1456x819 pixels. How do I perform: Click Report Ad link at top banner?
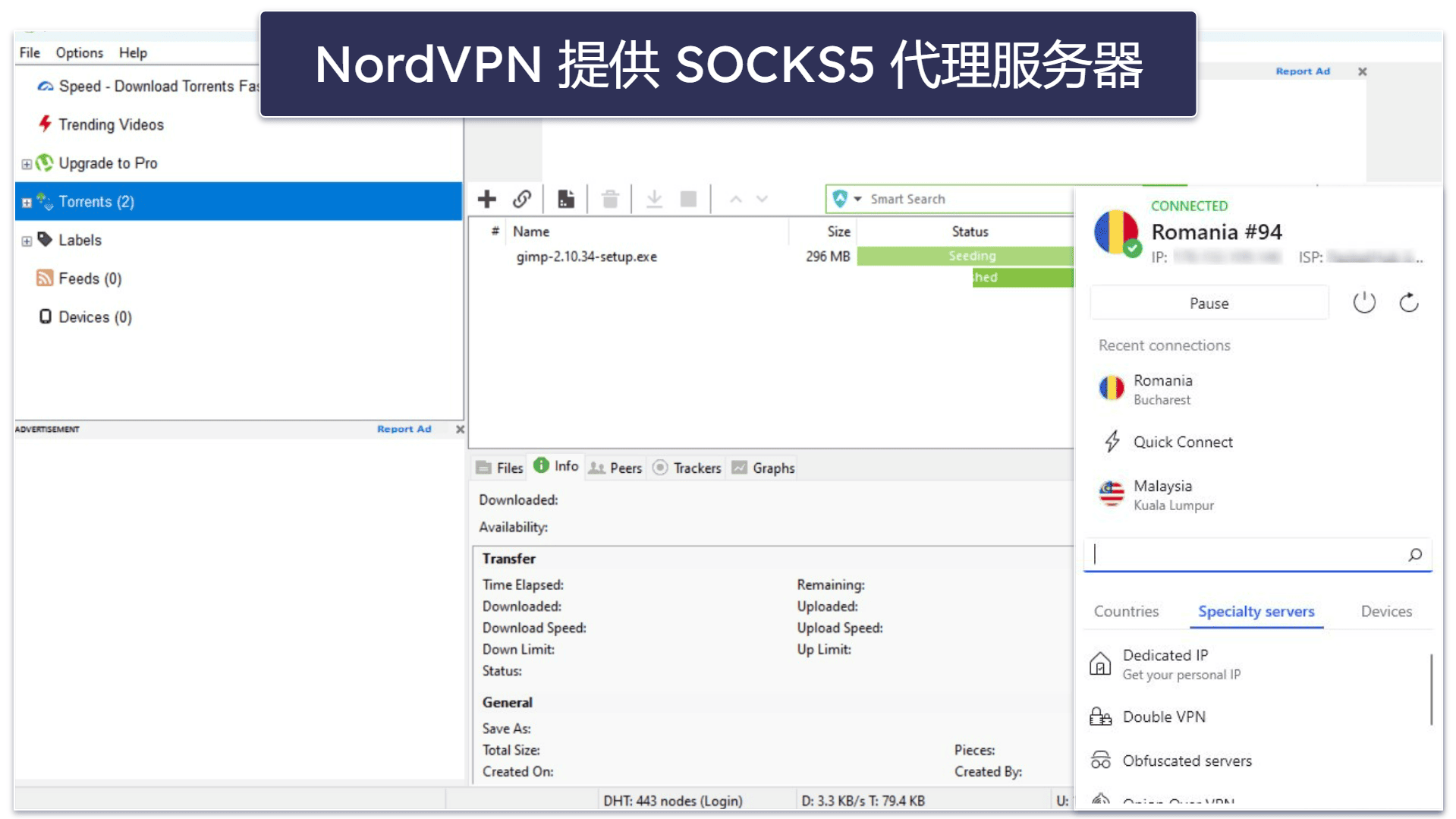click(1302, 71)
